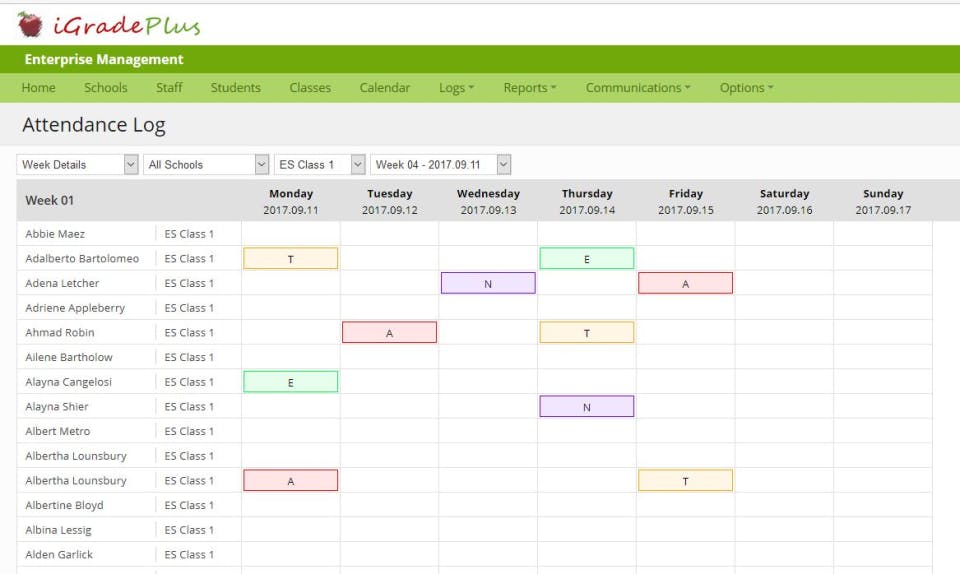The height and width of the screenshot is (574, 960).
Task: Open the Options menu
Action: coord(746,88)
